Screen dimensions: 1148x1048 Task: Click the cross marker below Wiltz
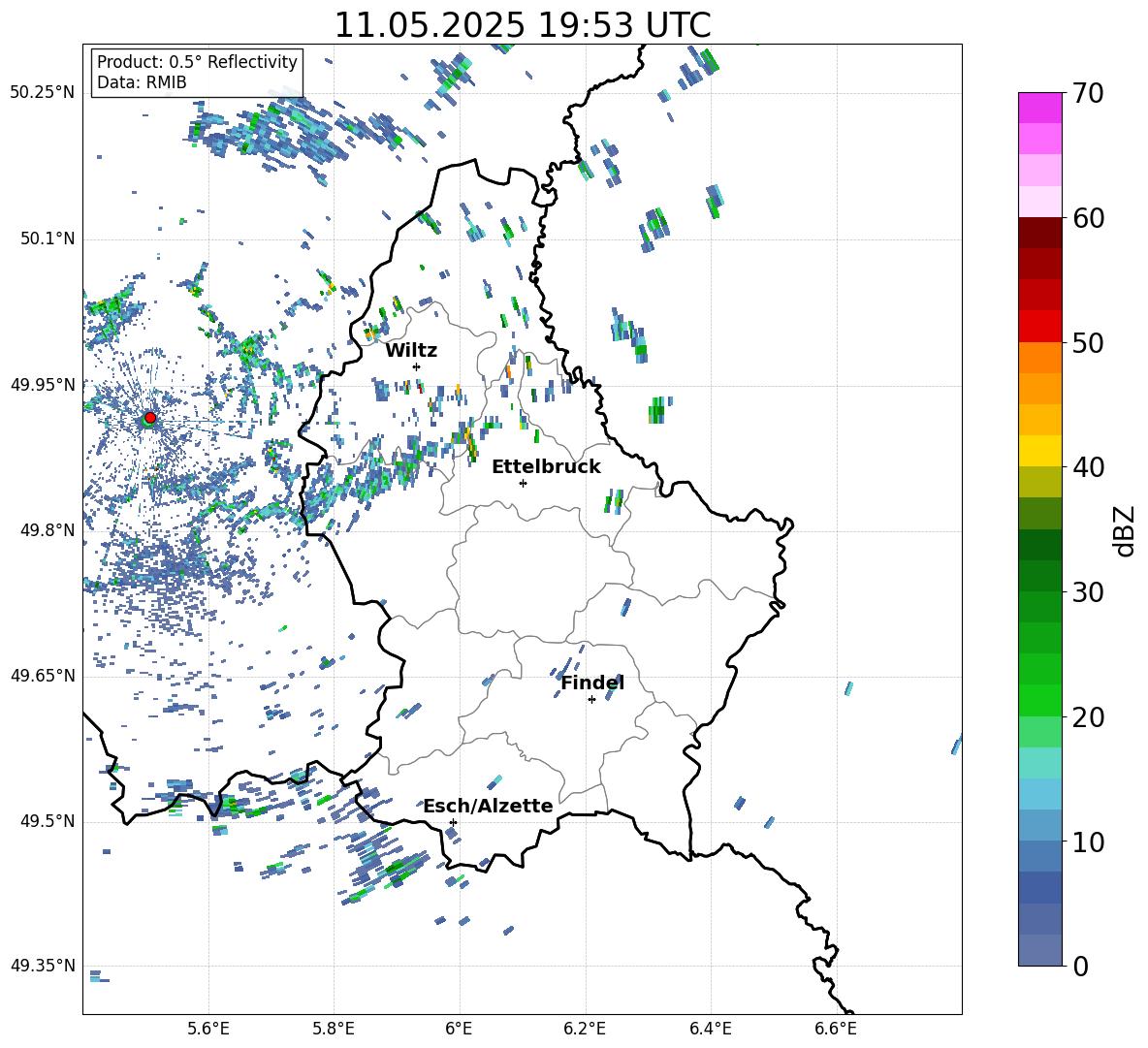click(416, 366)
